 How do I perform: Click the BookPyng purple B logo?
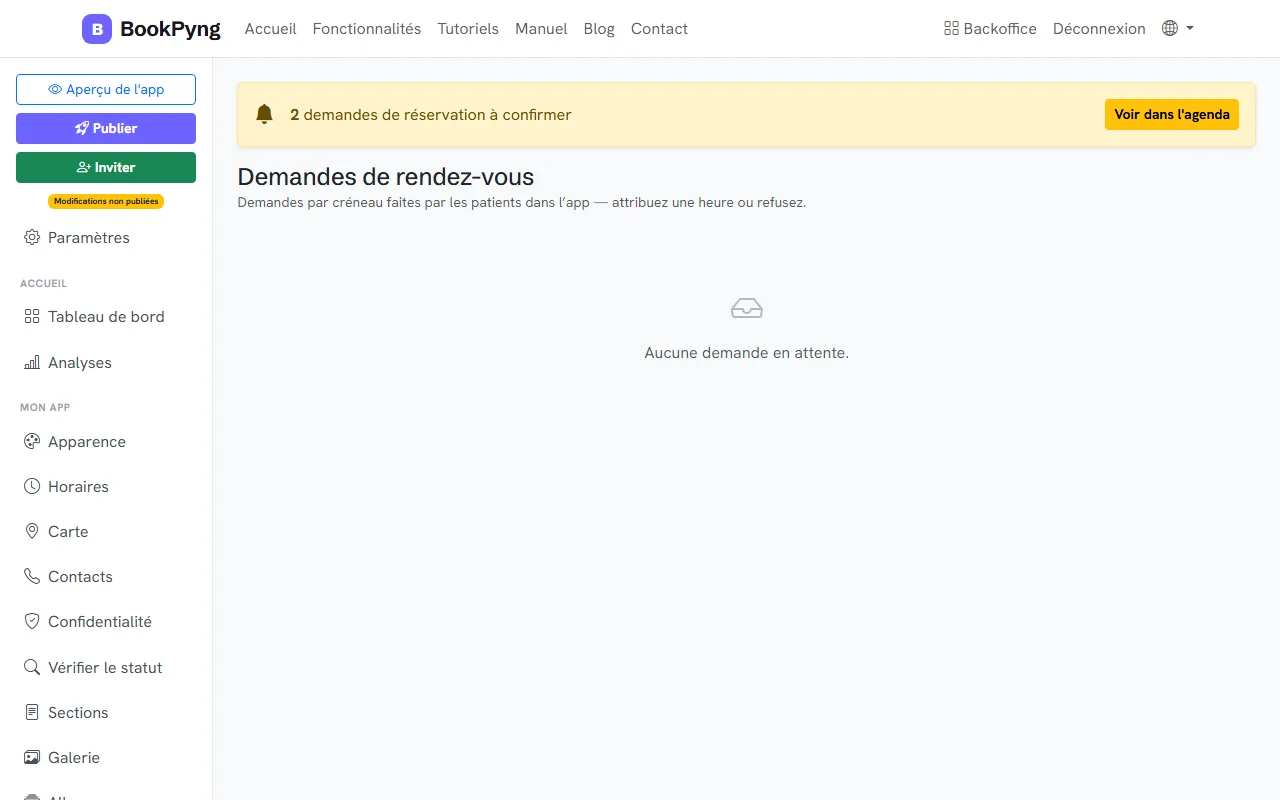pos(97,29)
